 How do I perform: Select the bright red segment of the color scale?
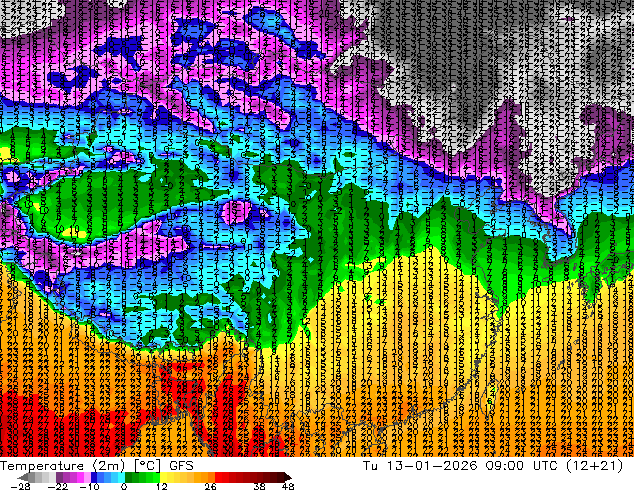[222, 477]
